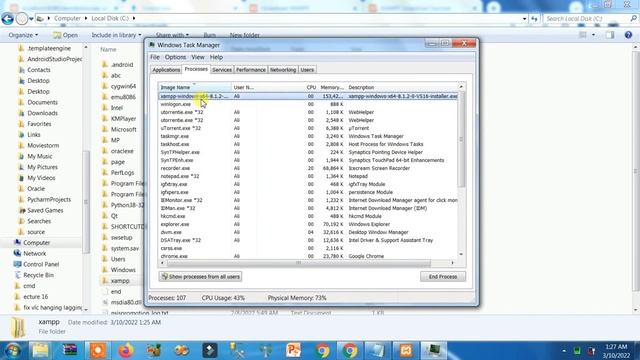
Task: Sort processes by CPU column
Action: pos(311,87)
